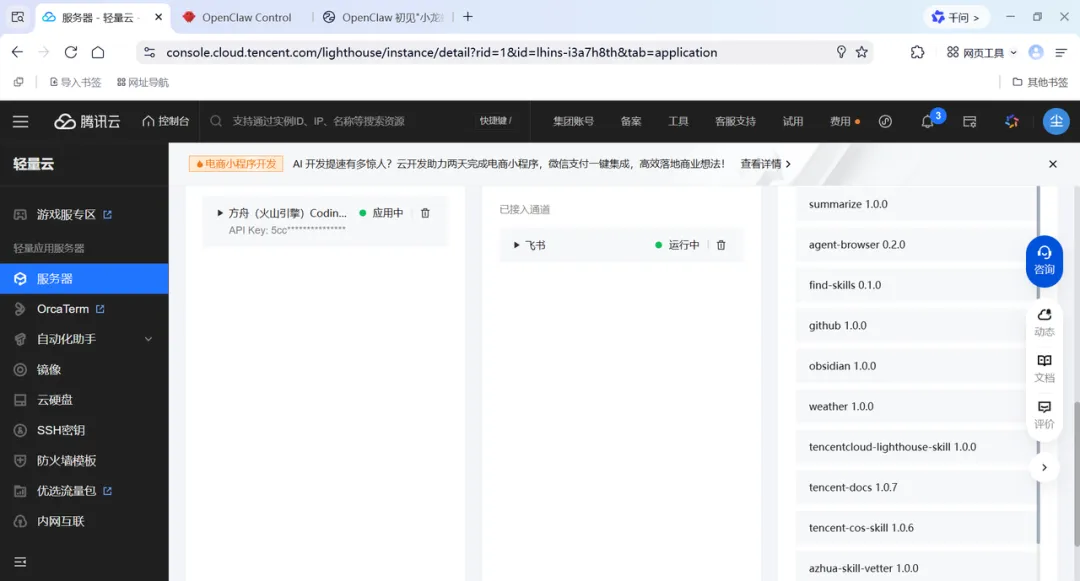Open the 控制台 console home
1080x581 pixels.
pos(166,121)
